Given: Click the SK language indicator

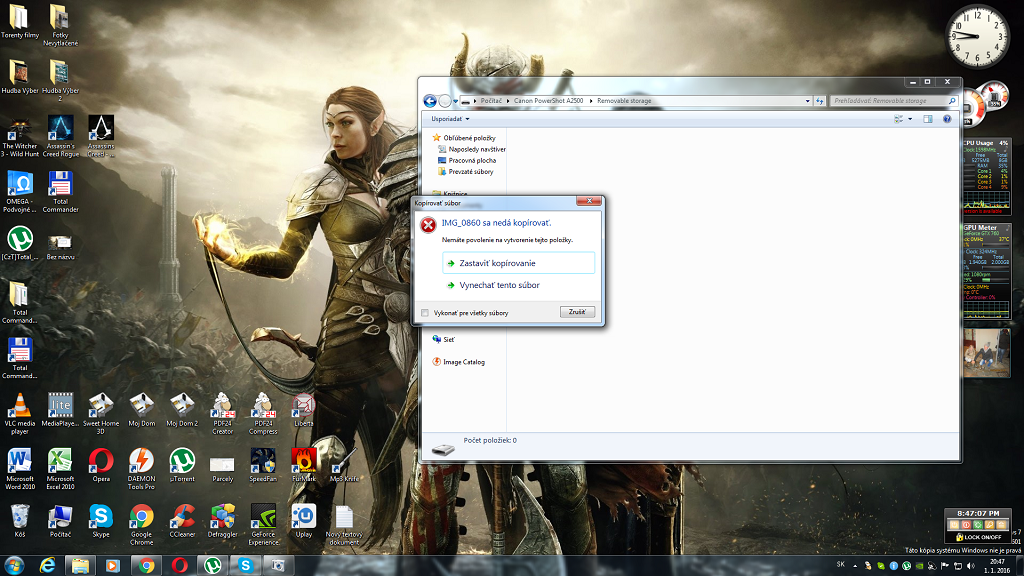Looking at the screenshot, I should pyautogui.click(x=840, y=564).
